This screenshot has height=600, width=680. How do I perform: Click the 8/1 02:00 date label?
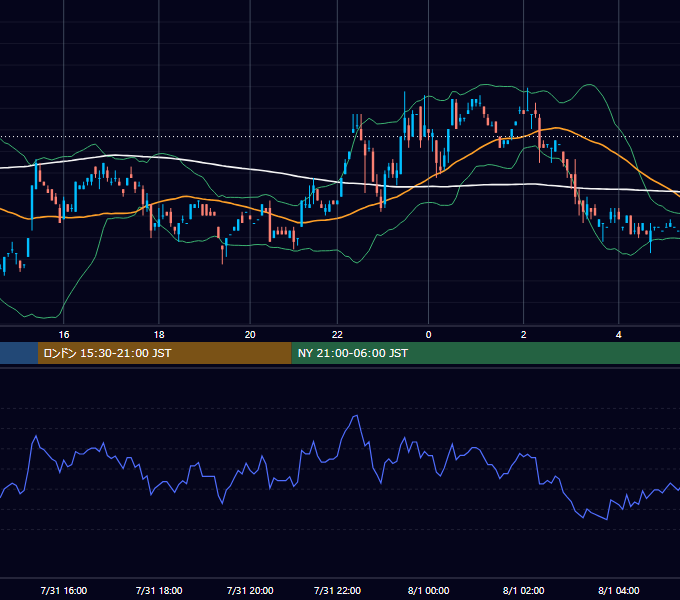pyautogui.click(x=523, y=590)
